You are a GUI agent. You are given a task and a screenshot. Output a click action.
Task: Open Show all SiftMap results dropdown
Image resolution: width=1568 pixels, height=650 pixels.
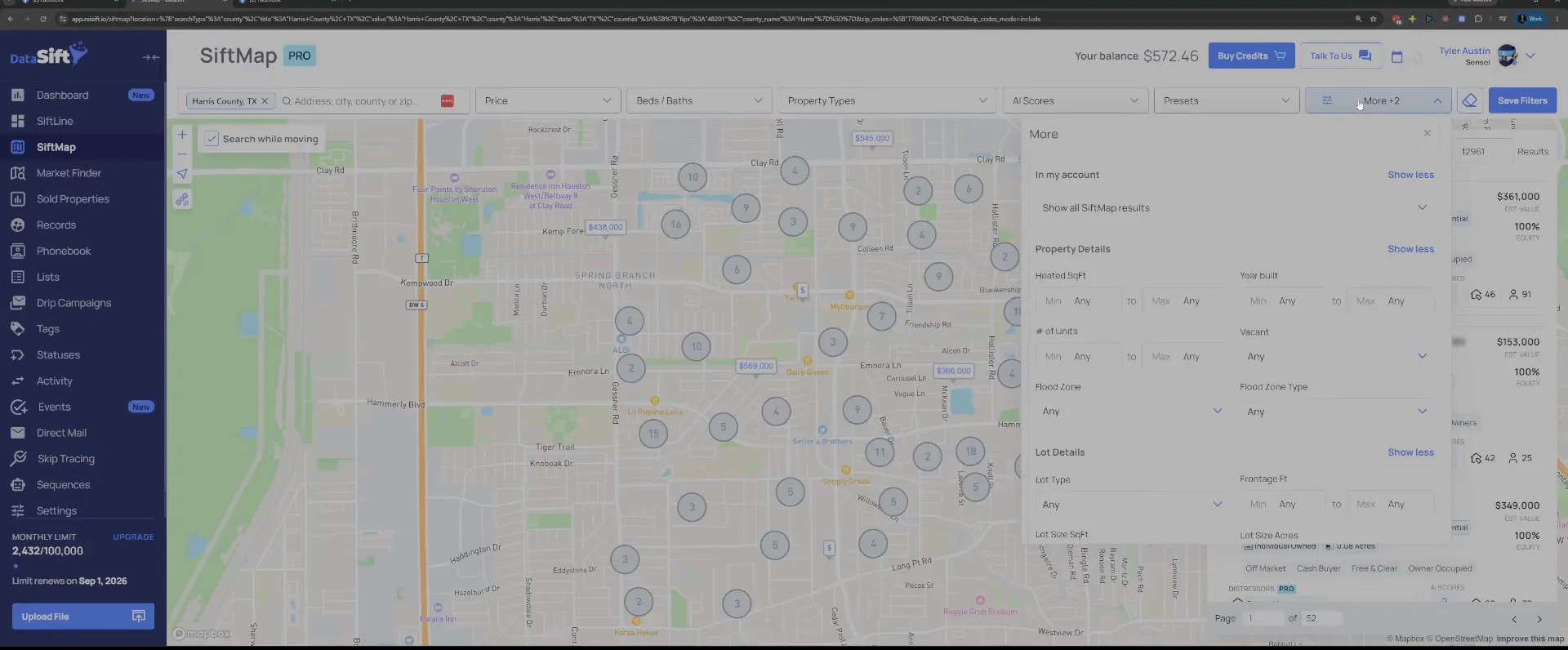tap(1234, 207)
